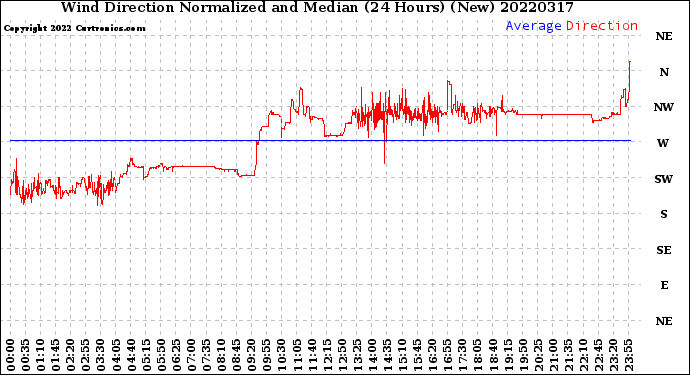The height and width of the screenshot is (375, 690).
Task: Click the 14:35 time axis label
Action: pyautogui.click(x=387, y=355)
